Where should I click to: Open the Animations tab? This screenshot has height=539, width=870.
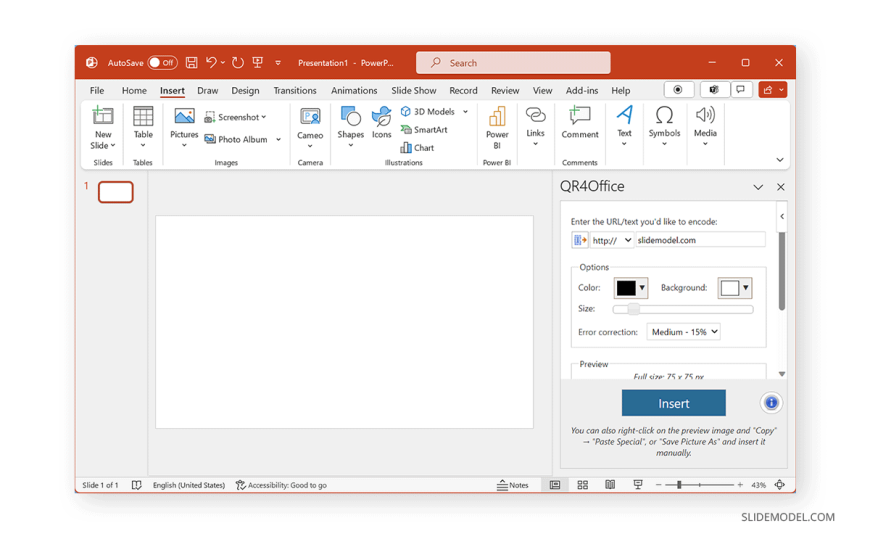(x=354, y=90)
